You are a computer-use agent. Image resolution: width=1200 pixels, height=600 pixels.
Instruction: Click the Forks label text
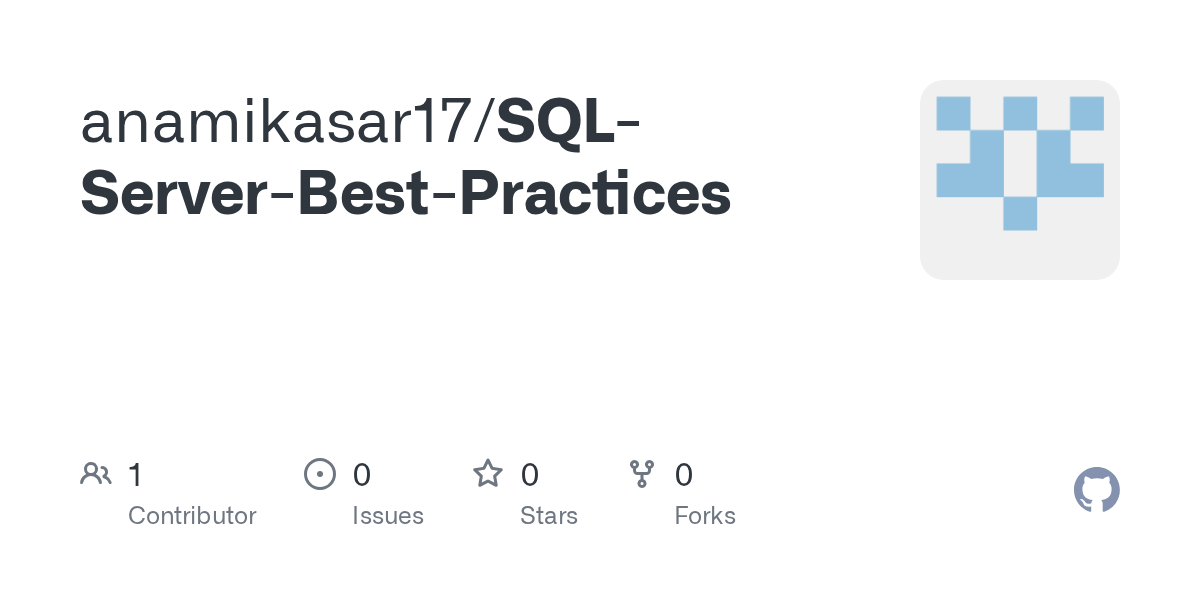(705, 516)
